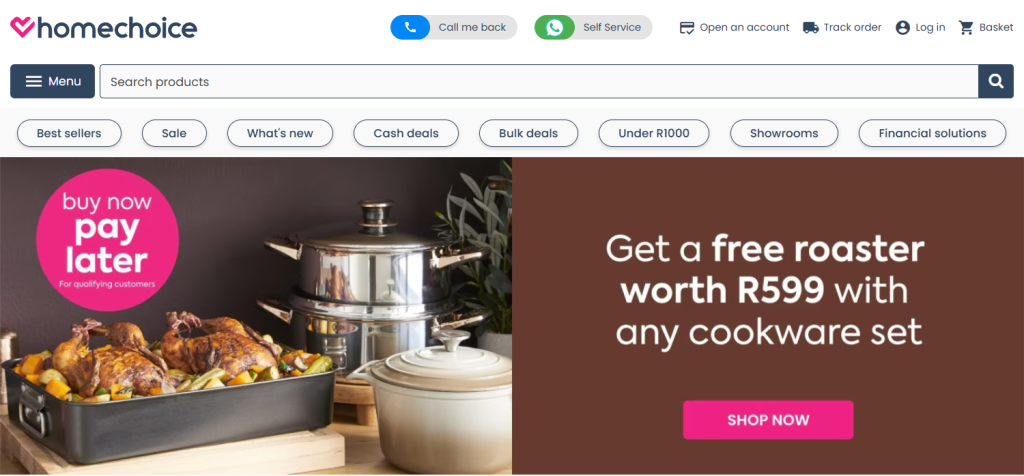Click the Open an account card icon
The height and width of the screenshot is (476, 1024).
[x=686, y=27]
